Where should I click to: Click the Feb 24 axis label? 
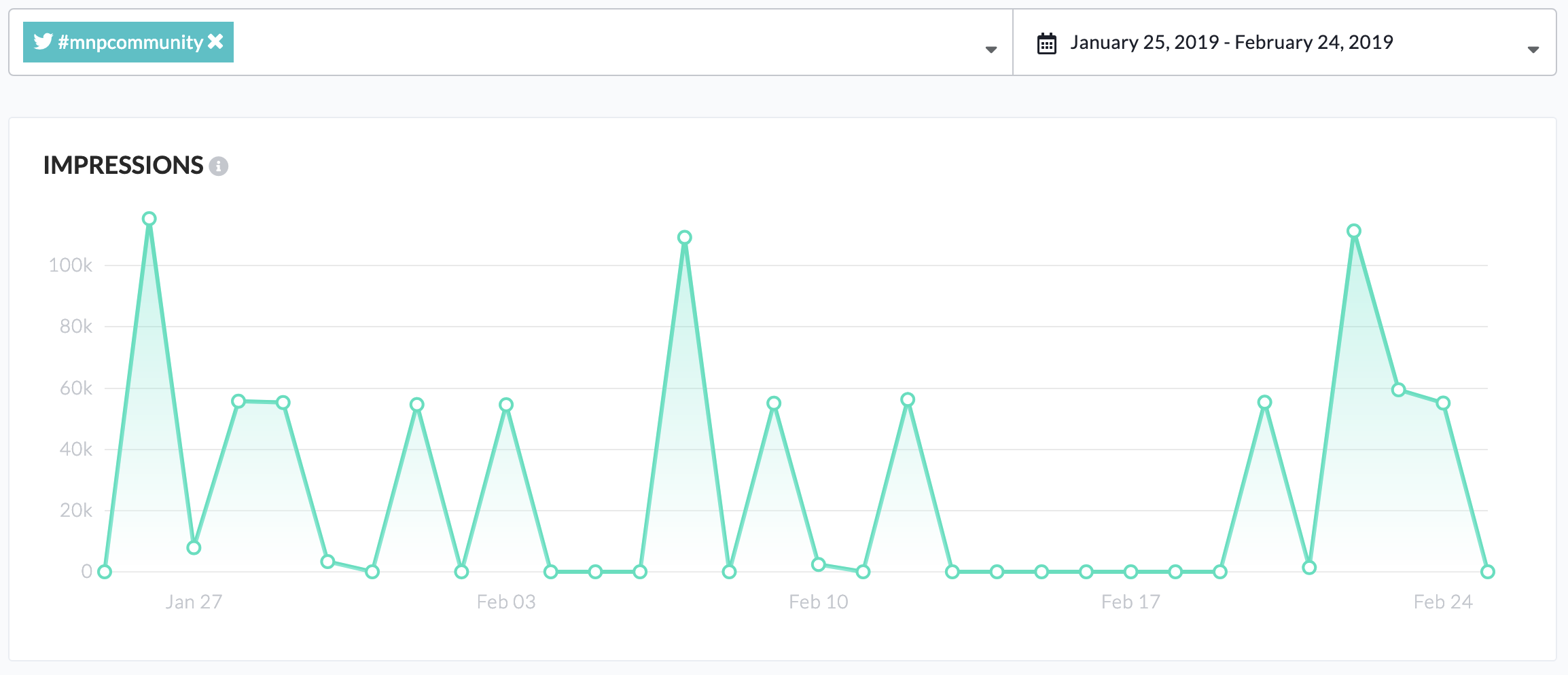point(1443,602)
